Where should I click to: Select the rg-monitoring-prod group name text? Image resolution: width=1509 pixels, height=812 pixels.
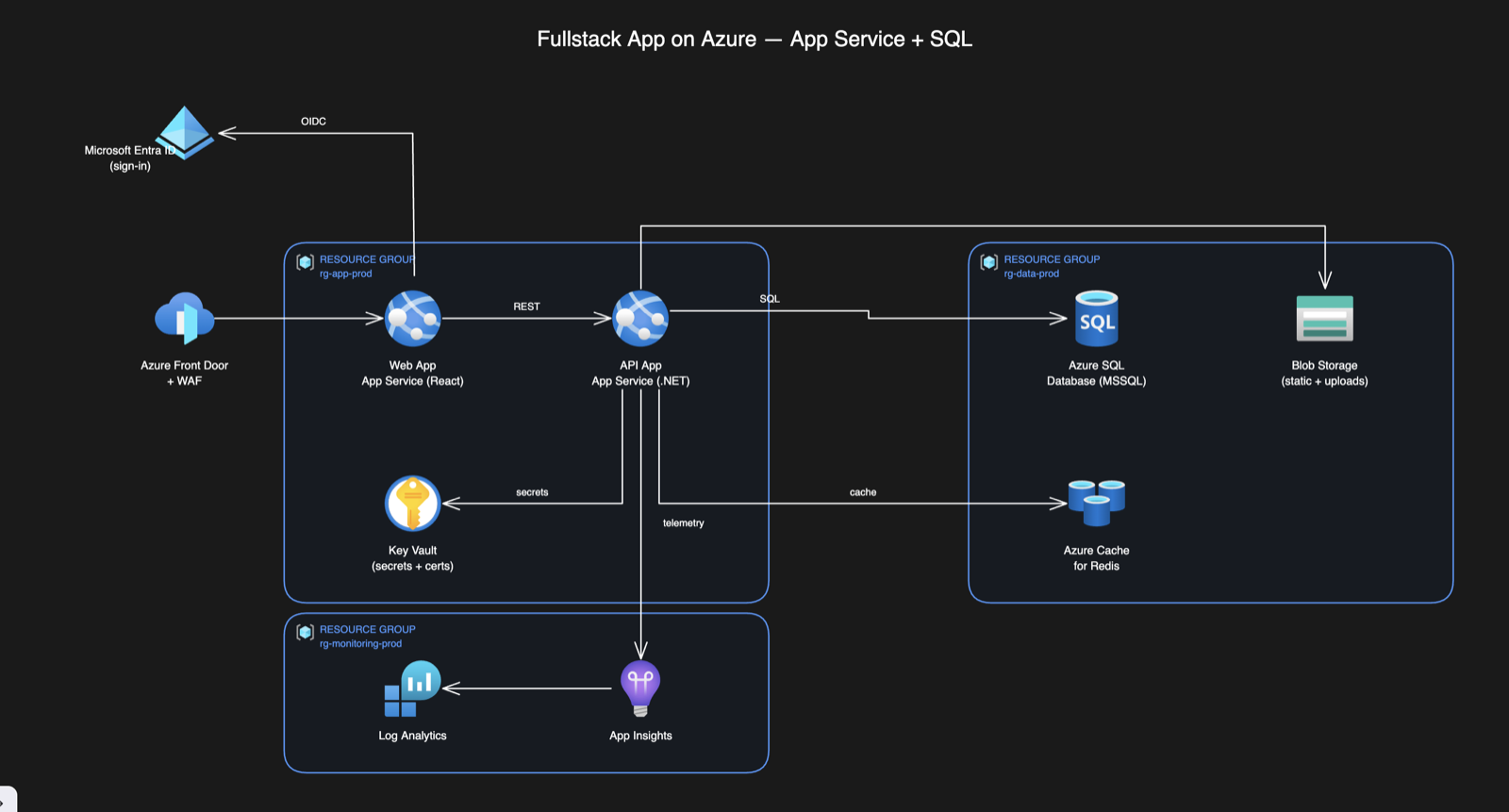pos(360,644)
